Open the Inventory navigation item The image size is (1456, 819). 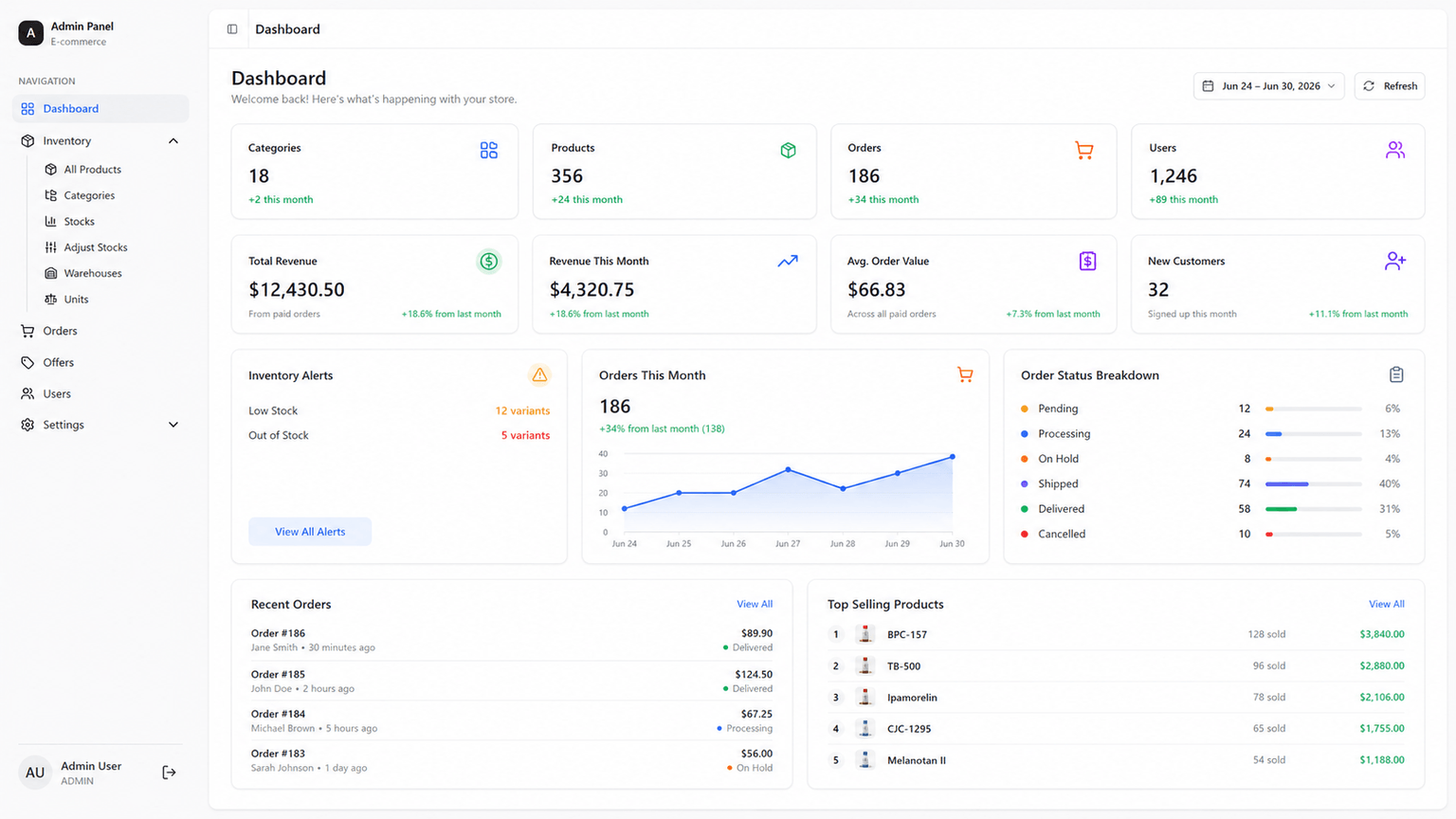click(100, 141)
